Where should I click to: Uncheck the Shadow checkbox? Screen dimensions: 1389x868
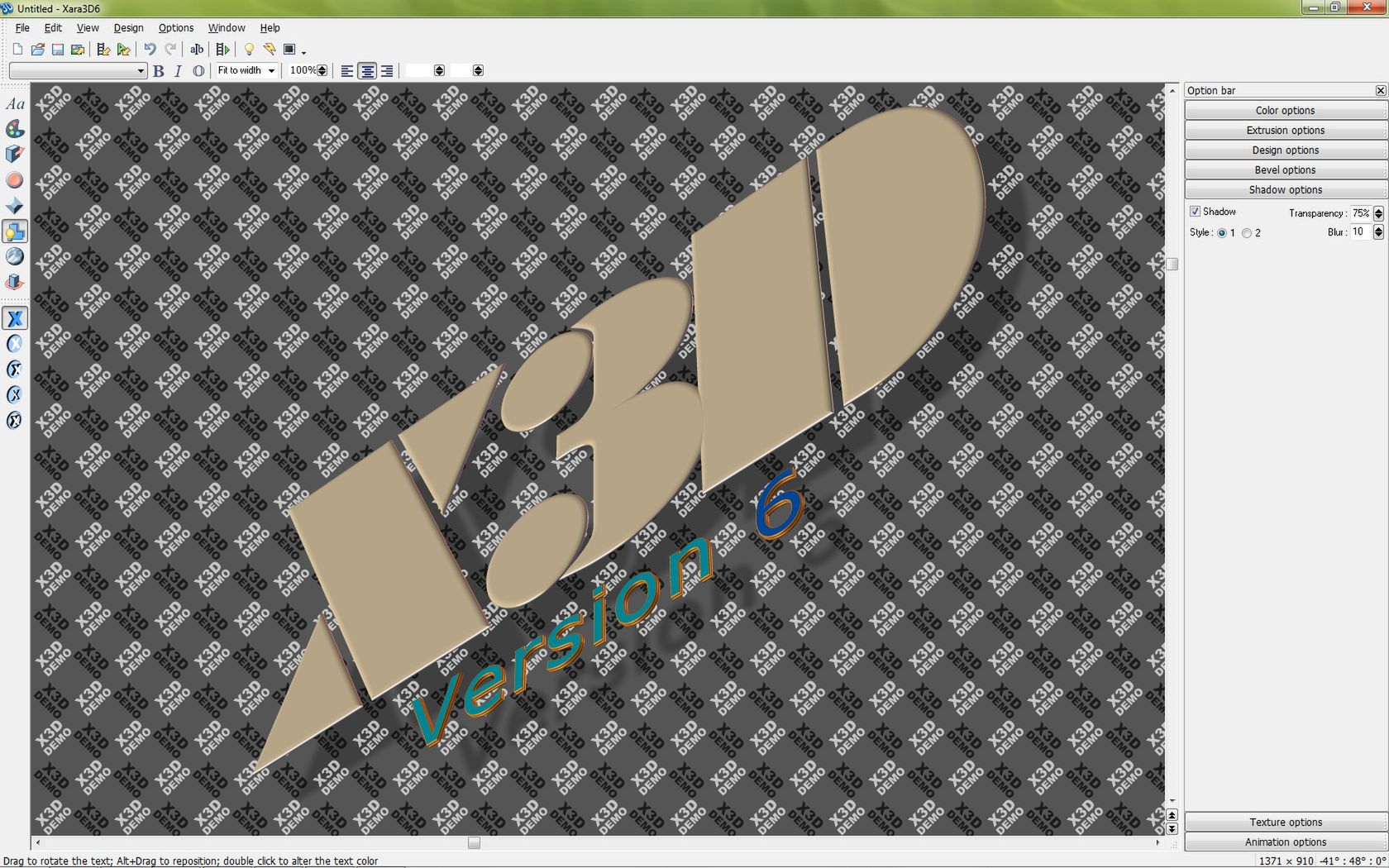(x=1195, y=212)
